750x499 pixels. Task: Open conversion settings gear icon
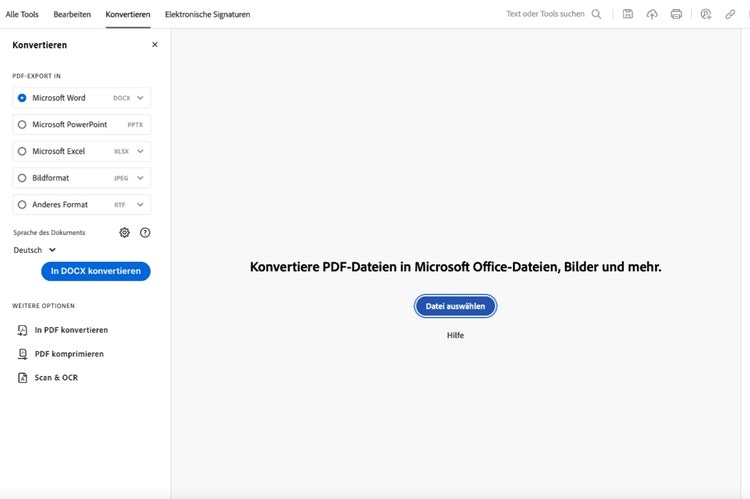tap(125, 232)
